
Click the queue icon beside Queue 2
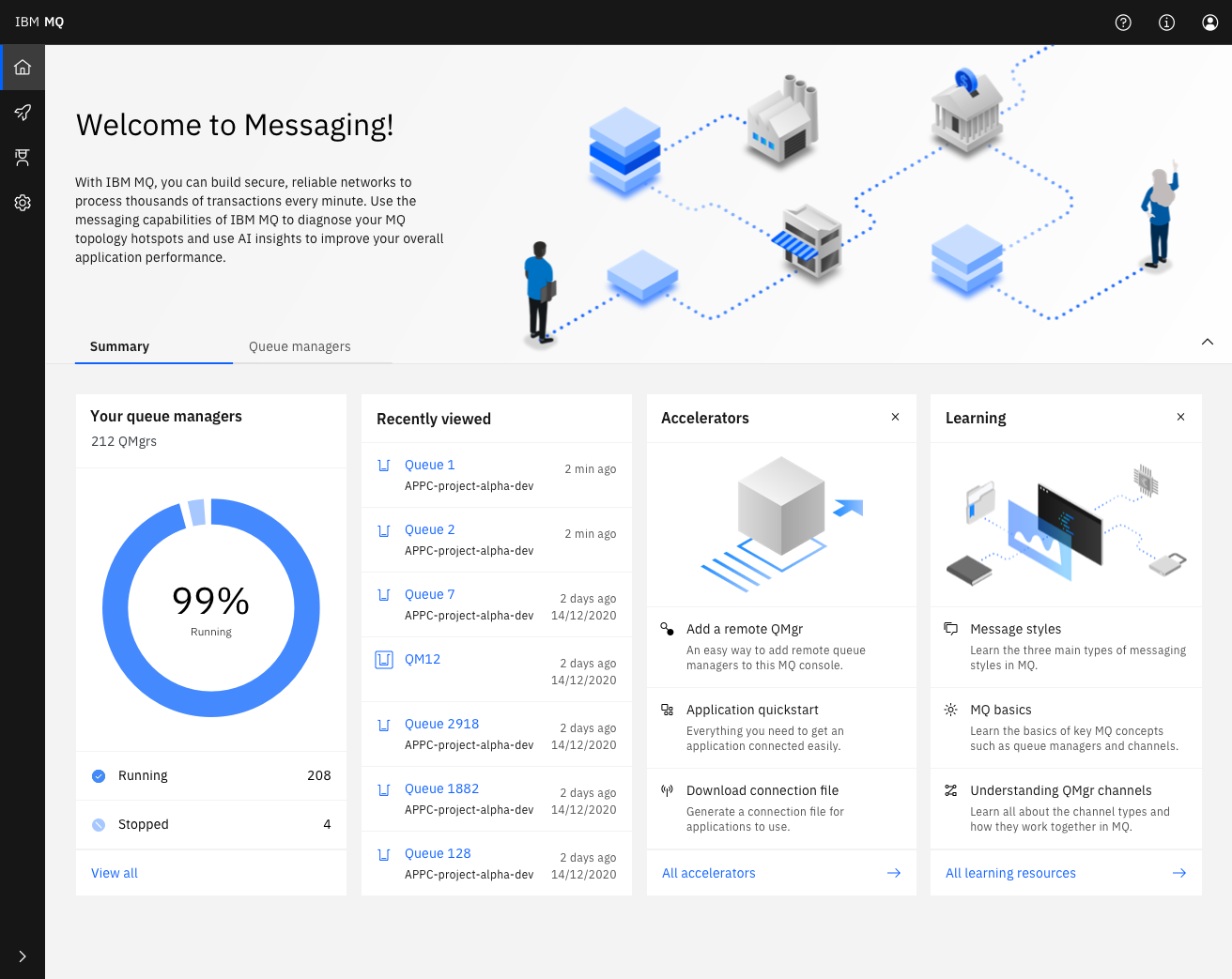point(384,530)
